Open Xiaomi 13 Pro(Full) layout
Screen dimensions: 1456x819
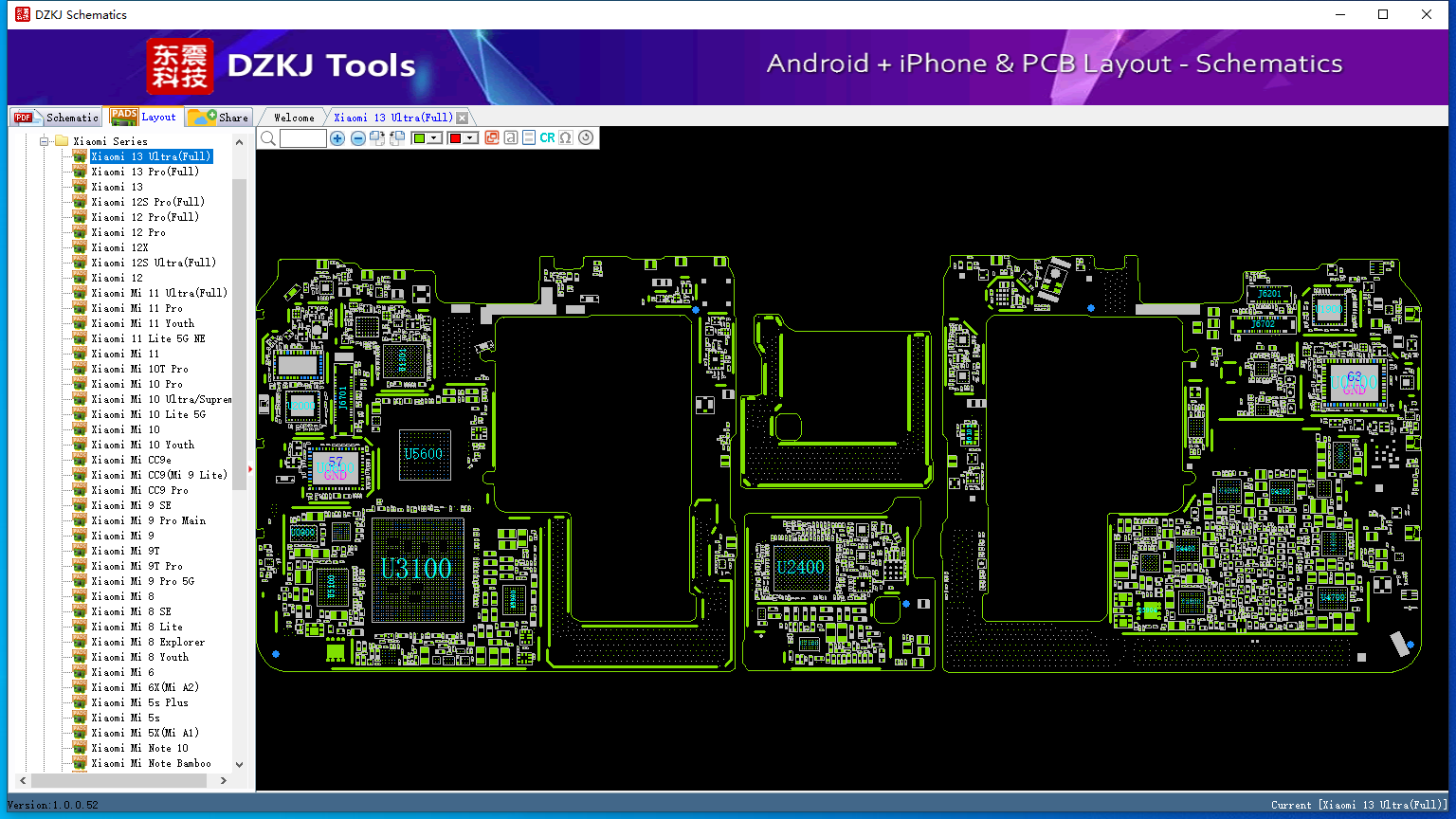click(145, 172)
